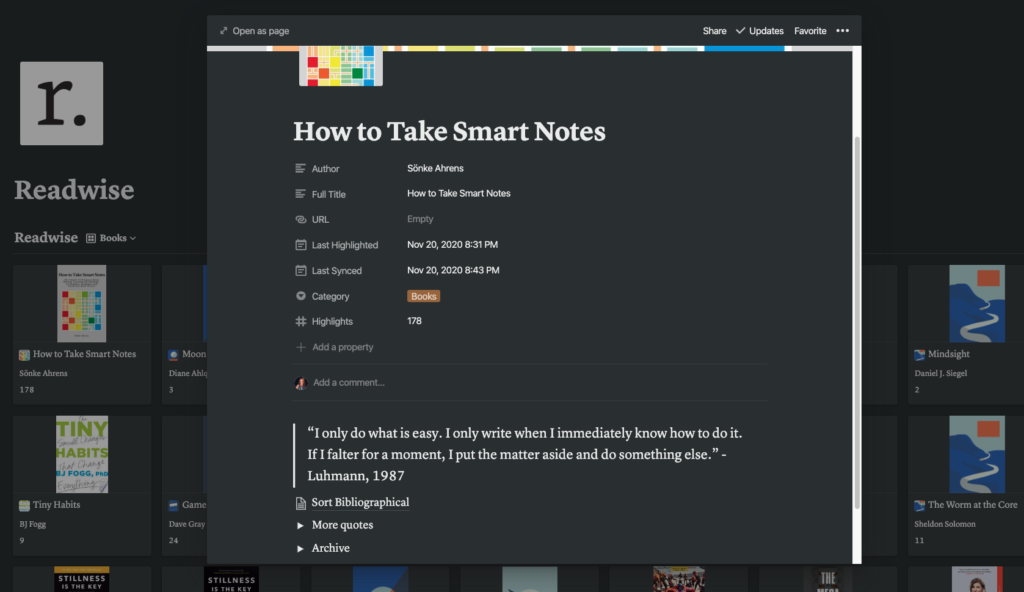Click the Full Title value text
The image size is (1024, 592).
click(x=458, y=193)
